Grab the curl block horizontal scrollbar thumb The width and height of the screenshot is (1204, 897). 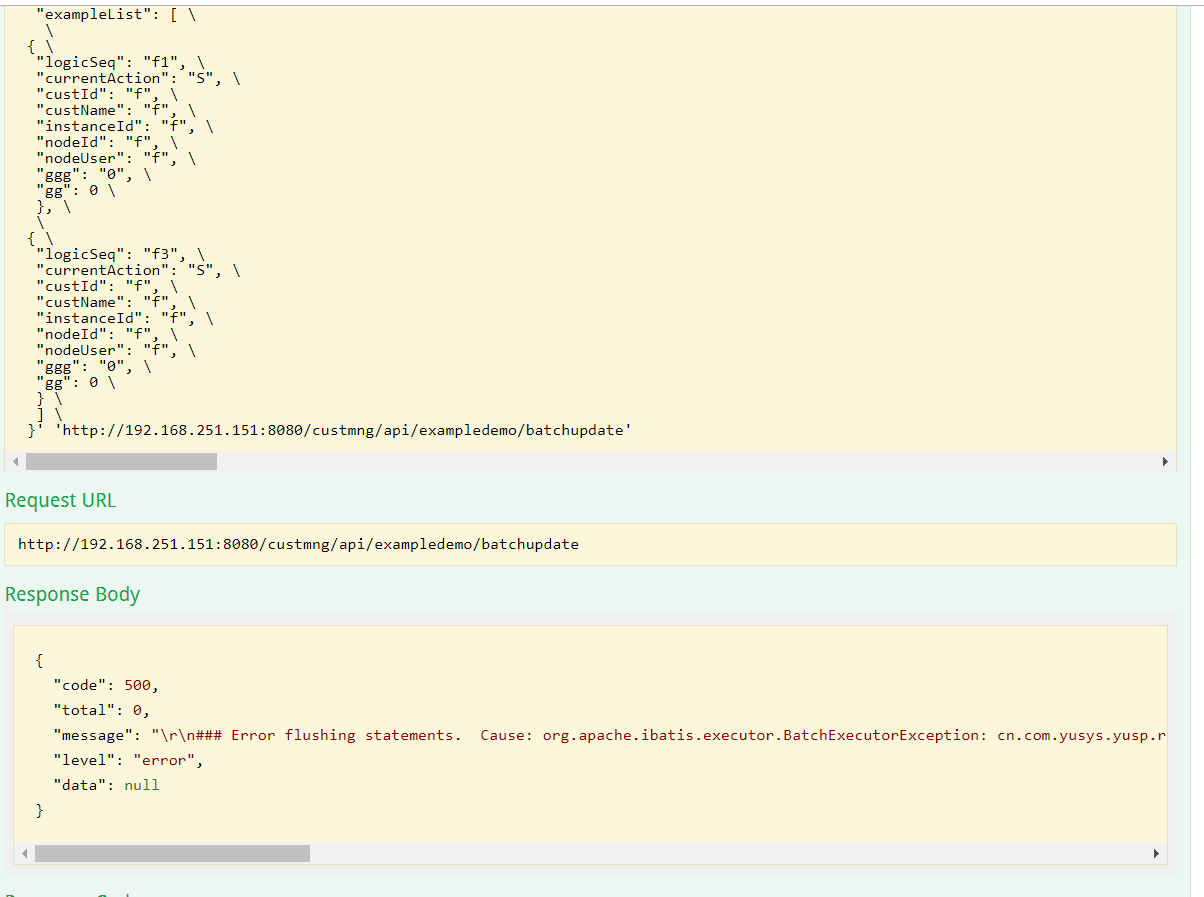pyautogui.click(x=121, y=462)
